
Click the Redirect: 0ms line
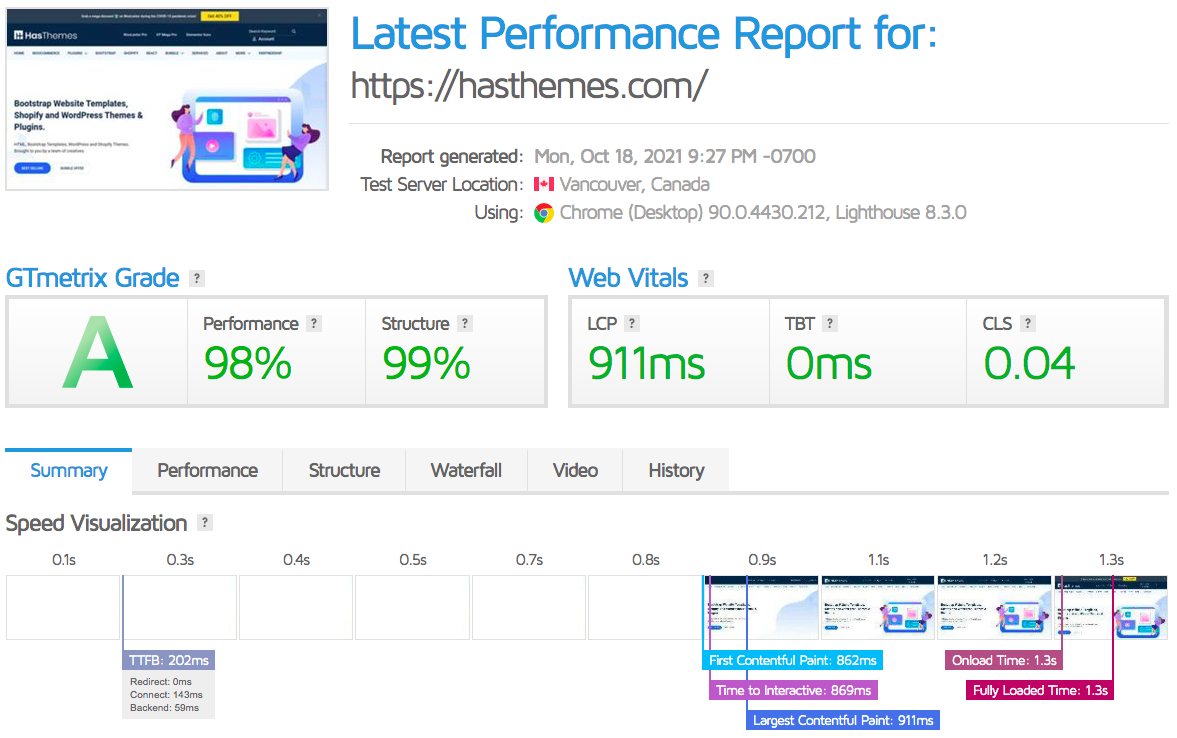[x=161, y=682]
